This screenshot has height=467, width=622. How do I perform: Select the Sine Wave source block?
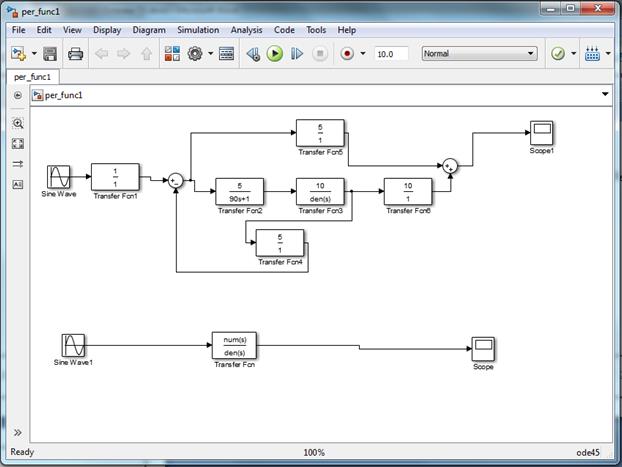tap(59, 177)
